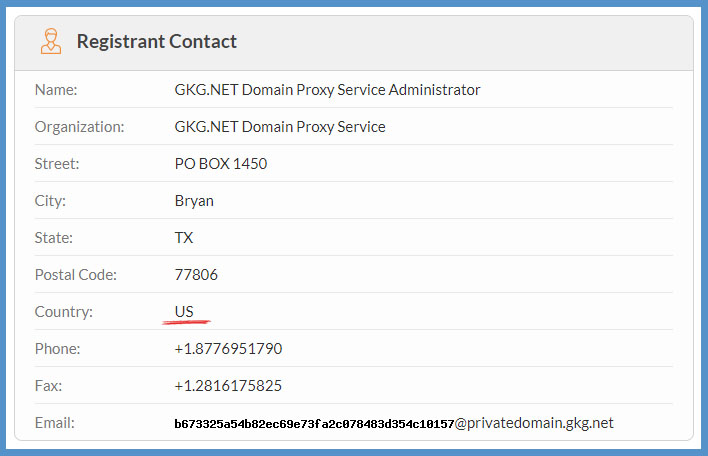The height and width of the screenshot is (456, 708).
Task: Click the Registrant Contact person icon
Action: (50, 42)
